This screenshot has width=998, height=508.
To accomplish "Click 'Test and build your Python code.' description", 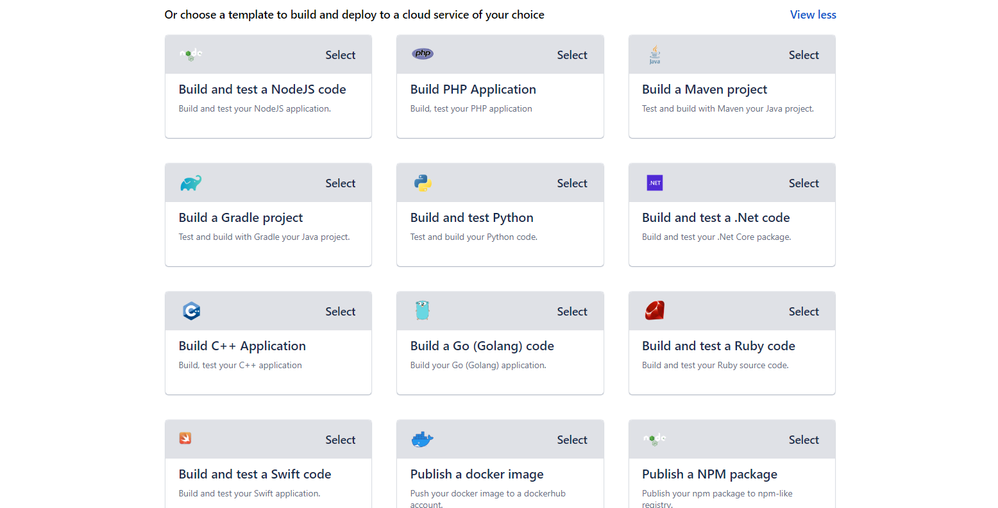I will [x=474, y=237].
